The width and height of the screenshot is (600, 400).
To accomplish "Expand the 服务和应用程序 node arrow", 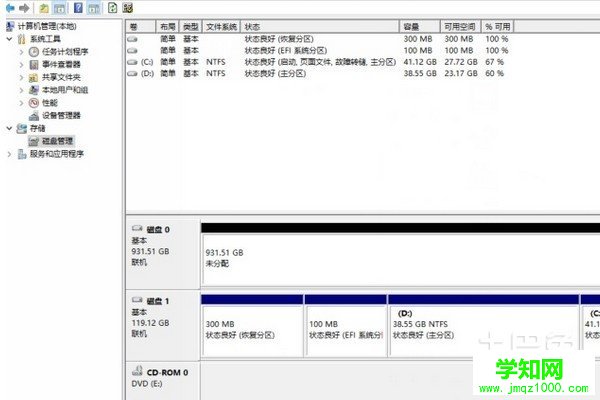I will [x=10, y=154].
